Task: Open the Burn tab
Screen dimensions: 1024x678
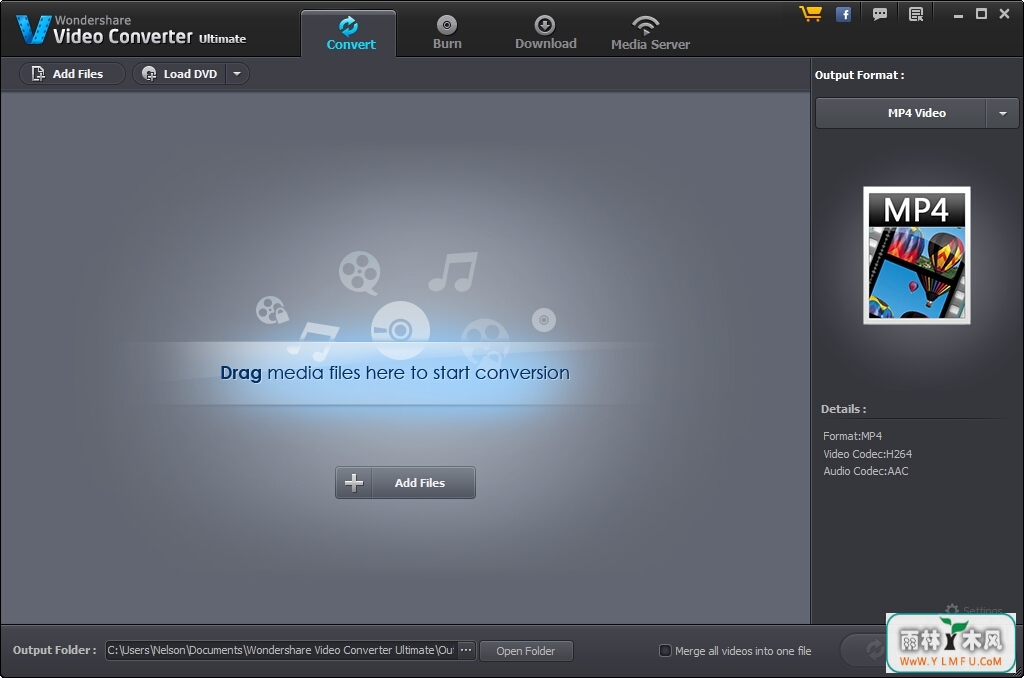Action: [x=447, y=33]
